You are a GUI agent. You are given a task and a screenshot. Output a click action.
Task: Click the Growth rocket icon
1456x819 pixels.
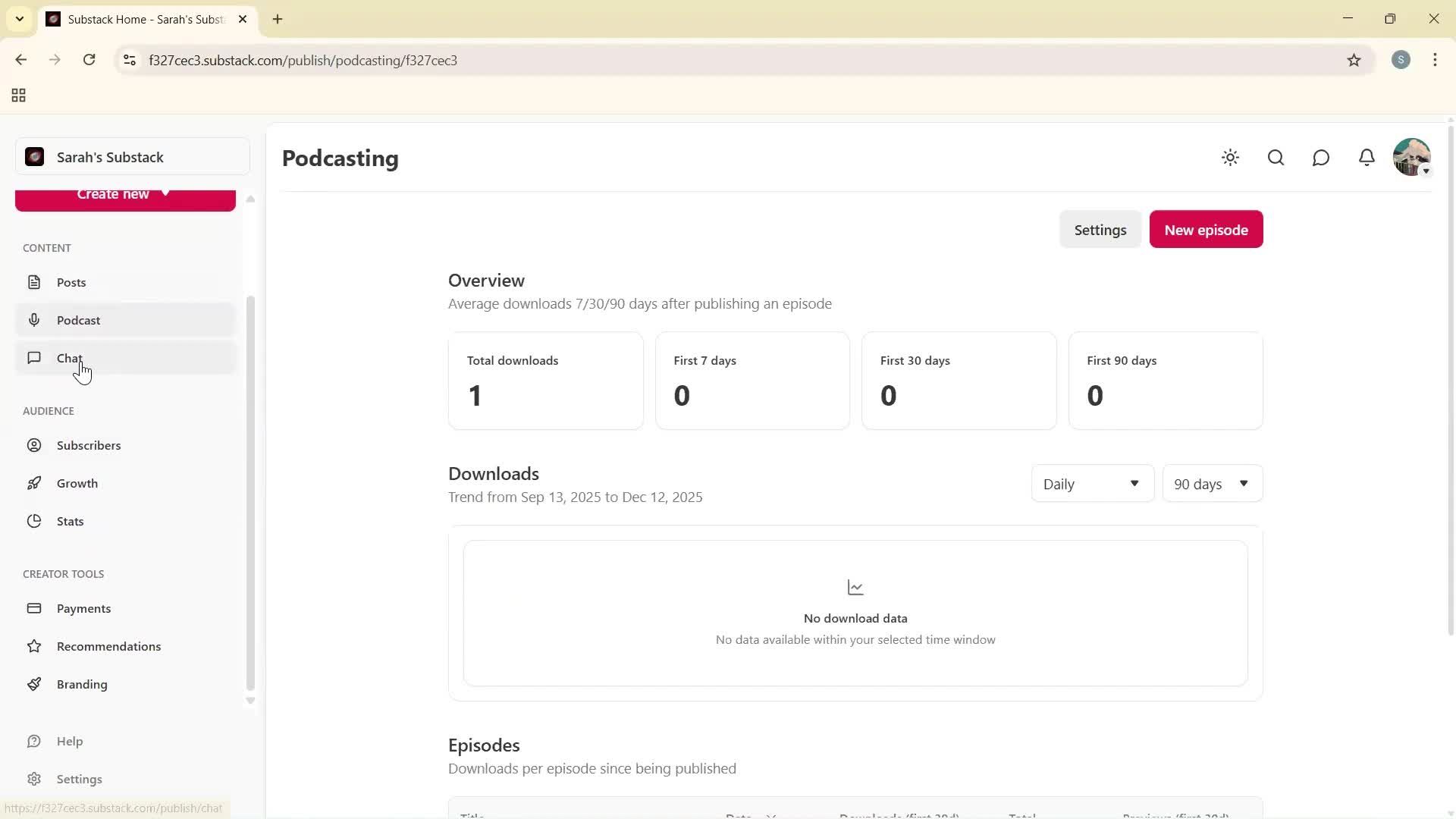click(35, 483)
